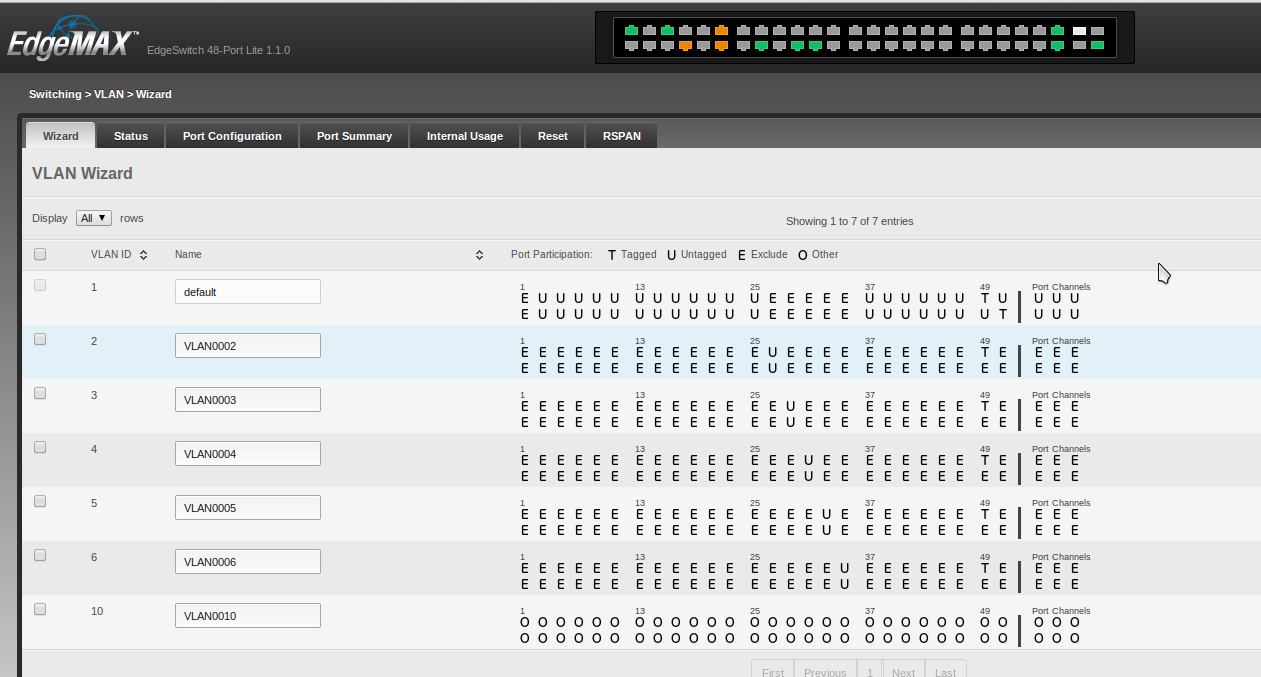
Task: Check the VLAN0002 row checkbox
Action: 40,339
